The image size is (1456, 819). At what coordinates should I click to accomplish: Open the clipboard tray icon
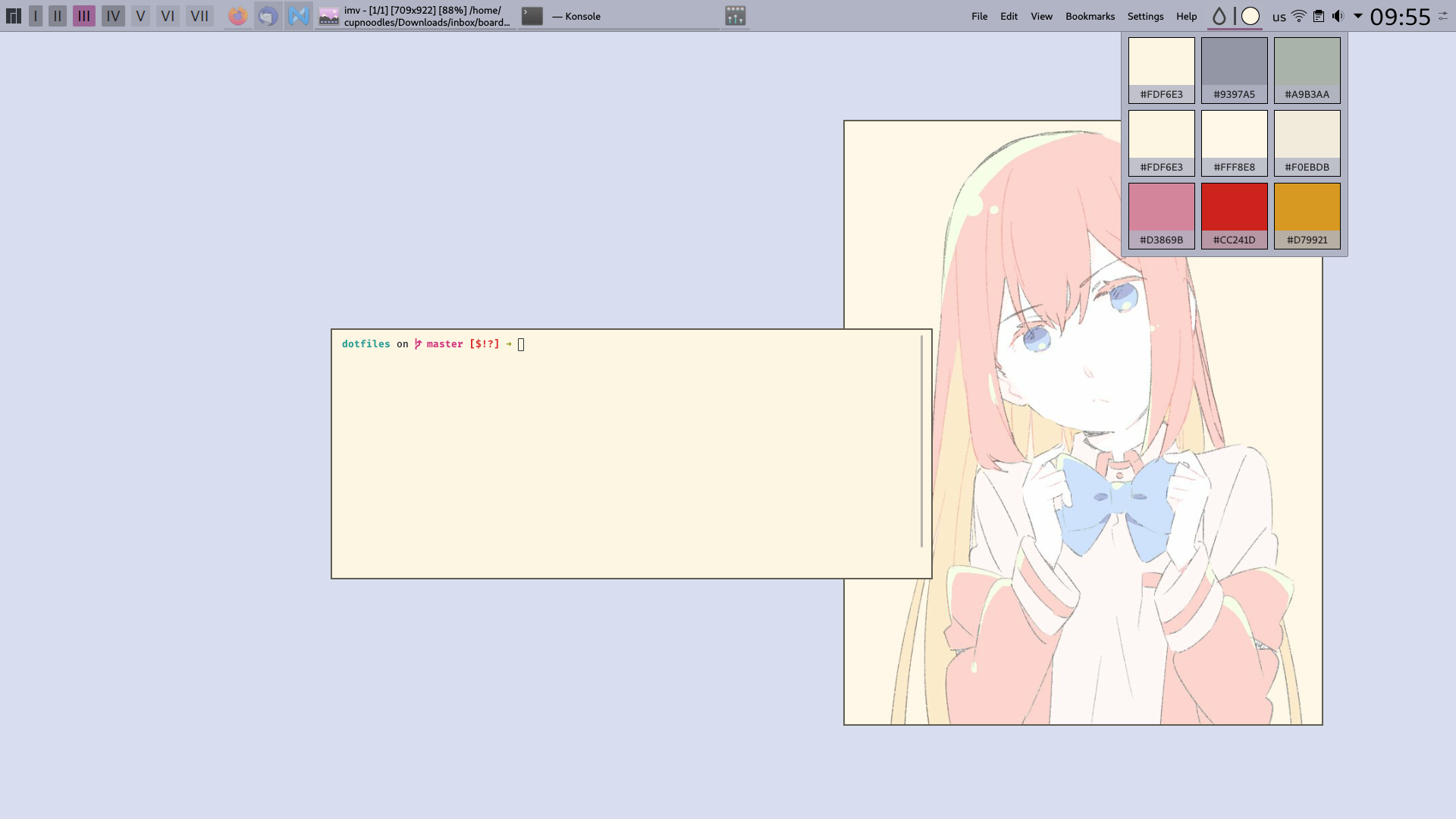click(x=1319, y=16)
